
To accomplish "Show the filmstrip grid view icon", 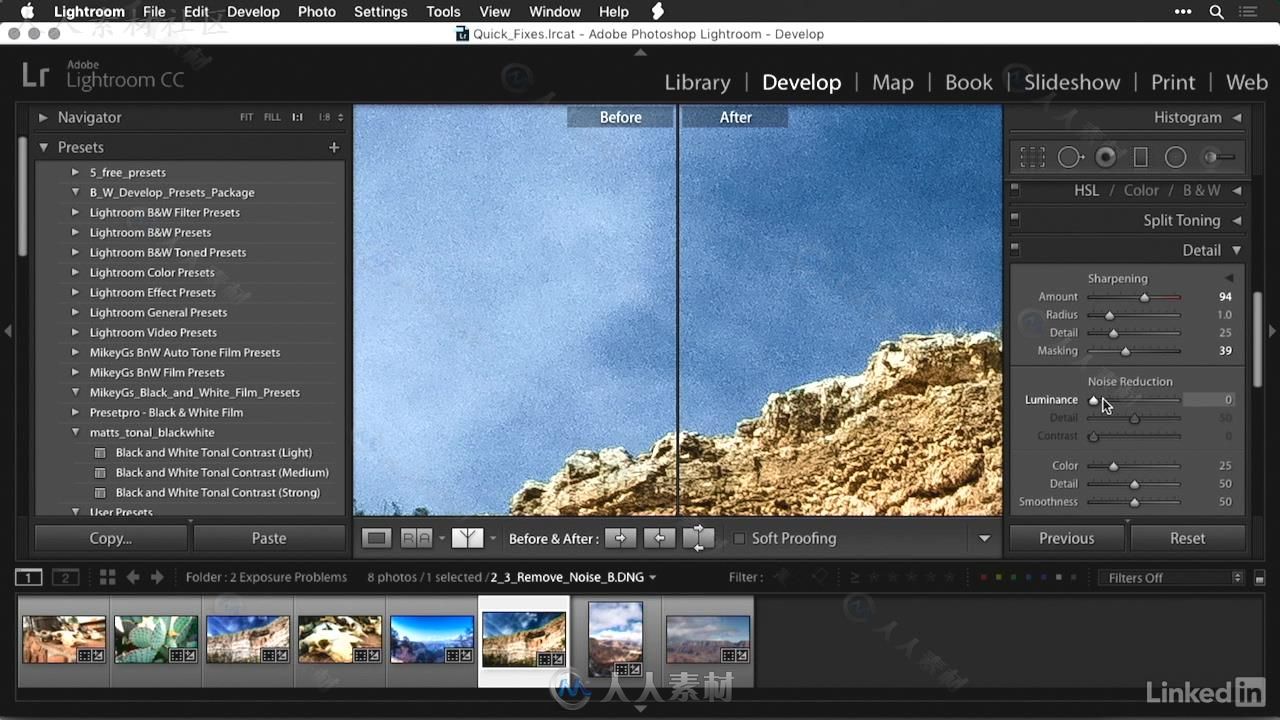I will [x=107, y=577].
